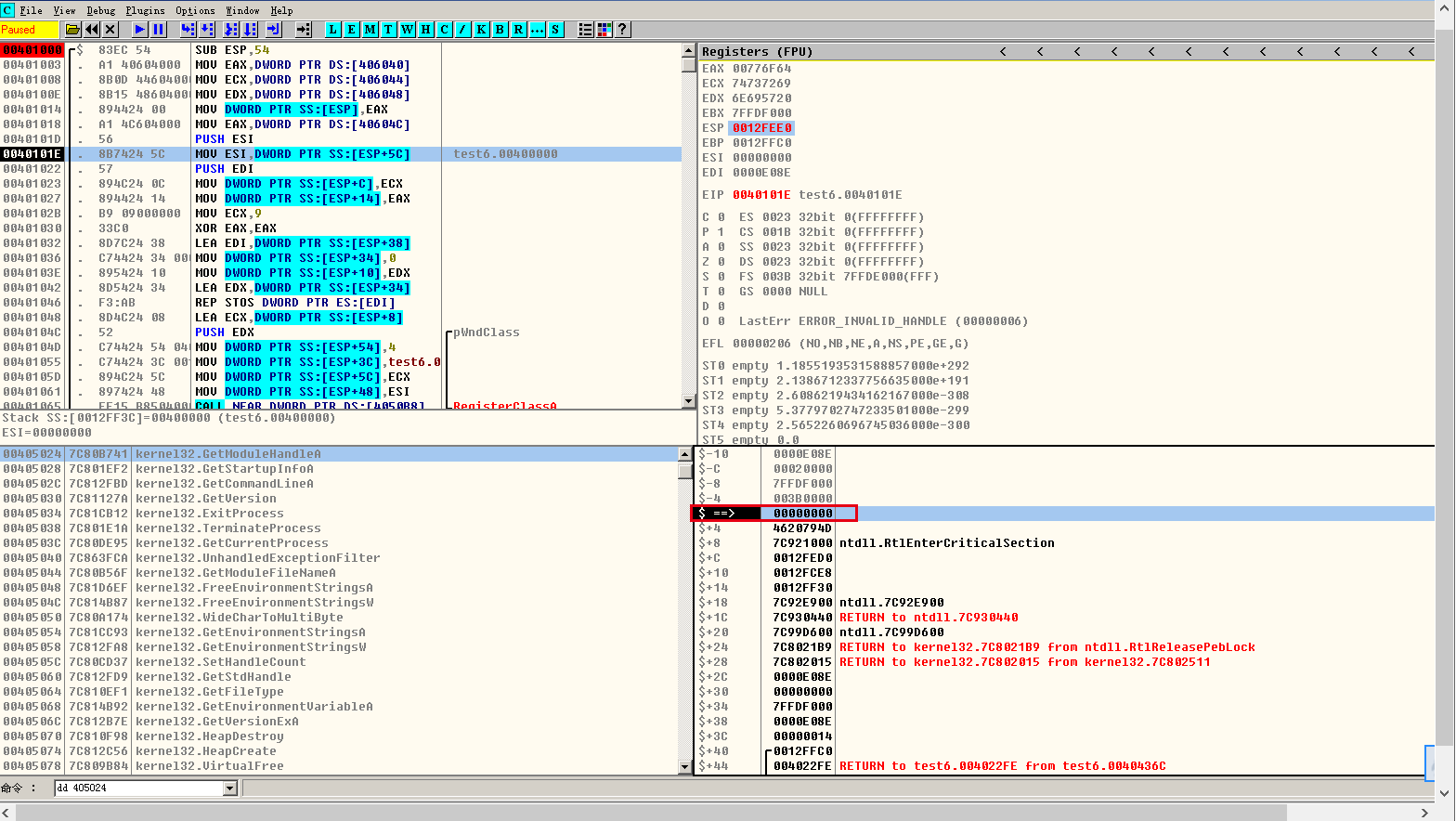Click the Go to address arrow icon
1456x821 pixels.
304,30
